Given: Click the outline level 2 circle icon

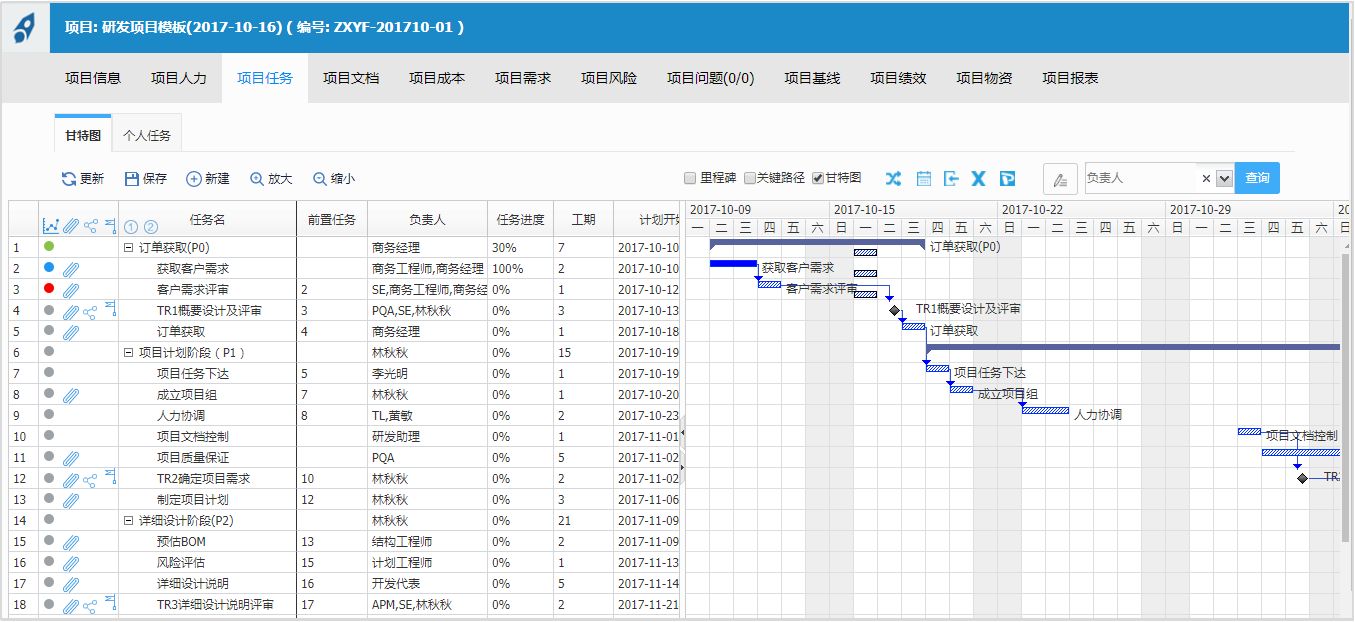Looking at the screenshot, I should tap(150, 227).
